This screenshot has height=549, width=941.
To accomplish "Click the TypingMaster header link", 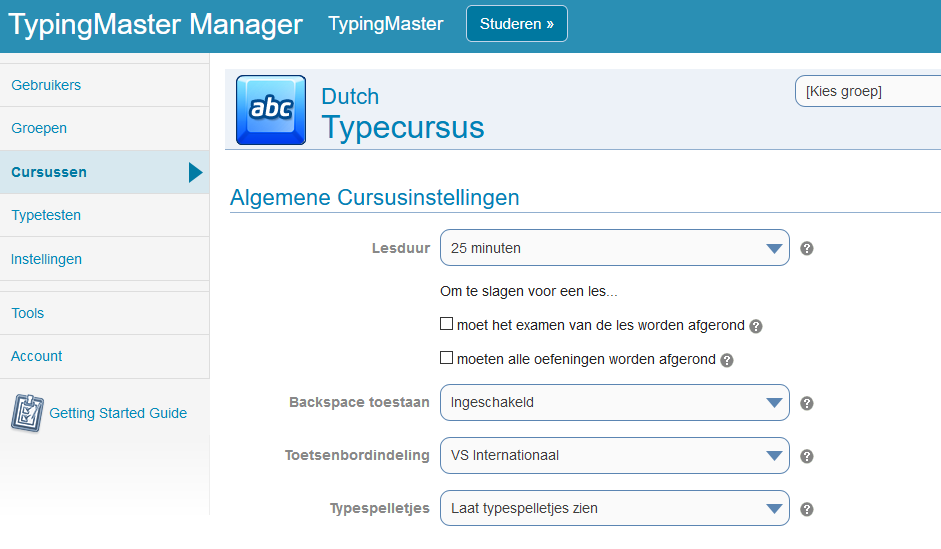I will tap(385, 24).
